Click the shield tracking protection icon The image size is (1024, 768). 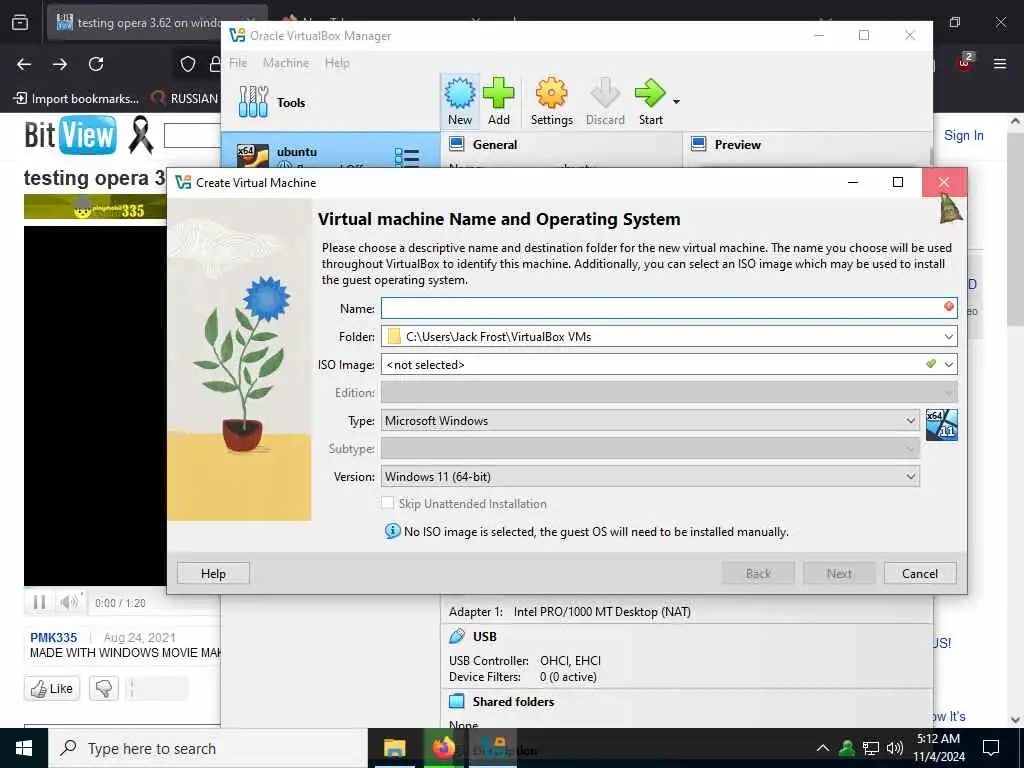(188, 64)
